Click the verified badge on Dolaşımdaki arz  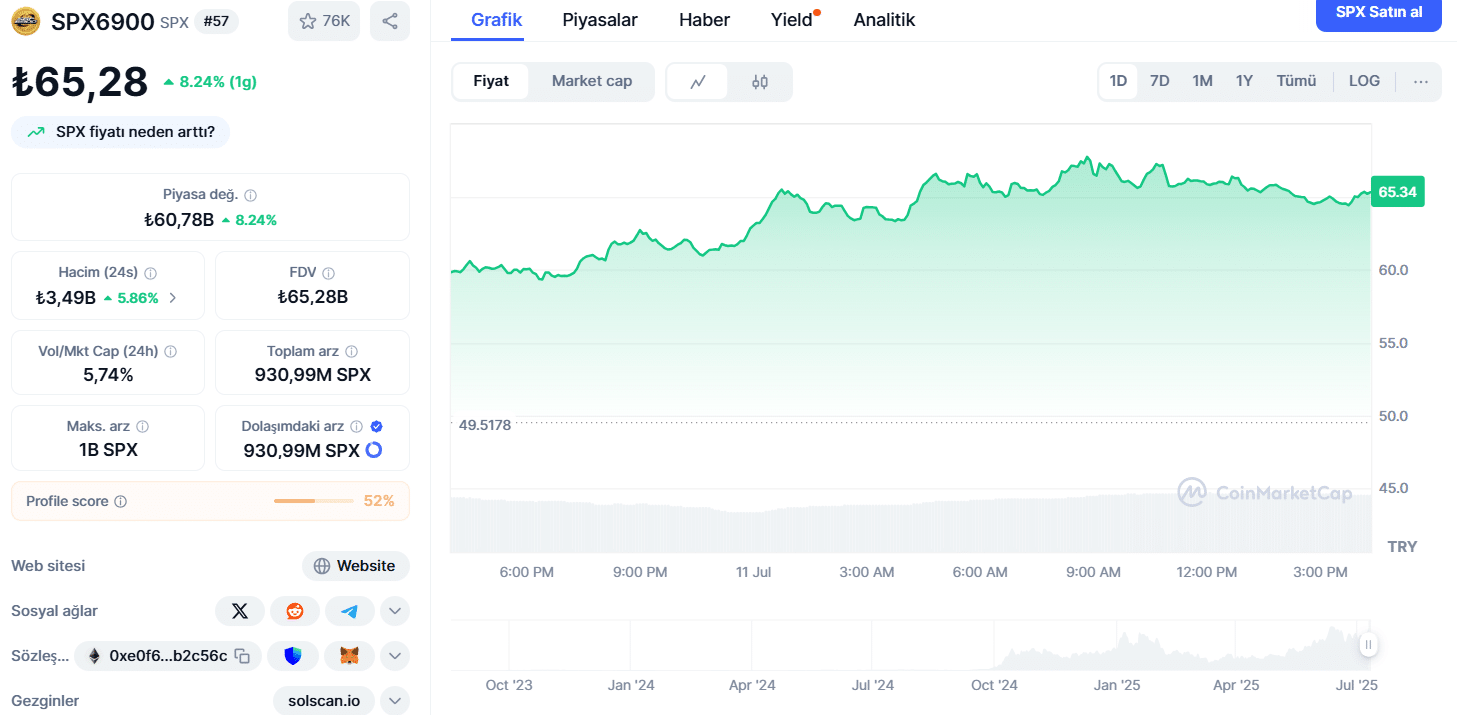tap(376, 427)
